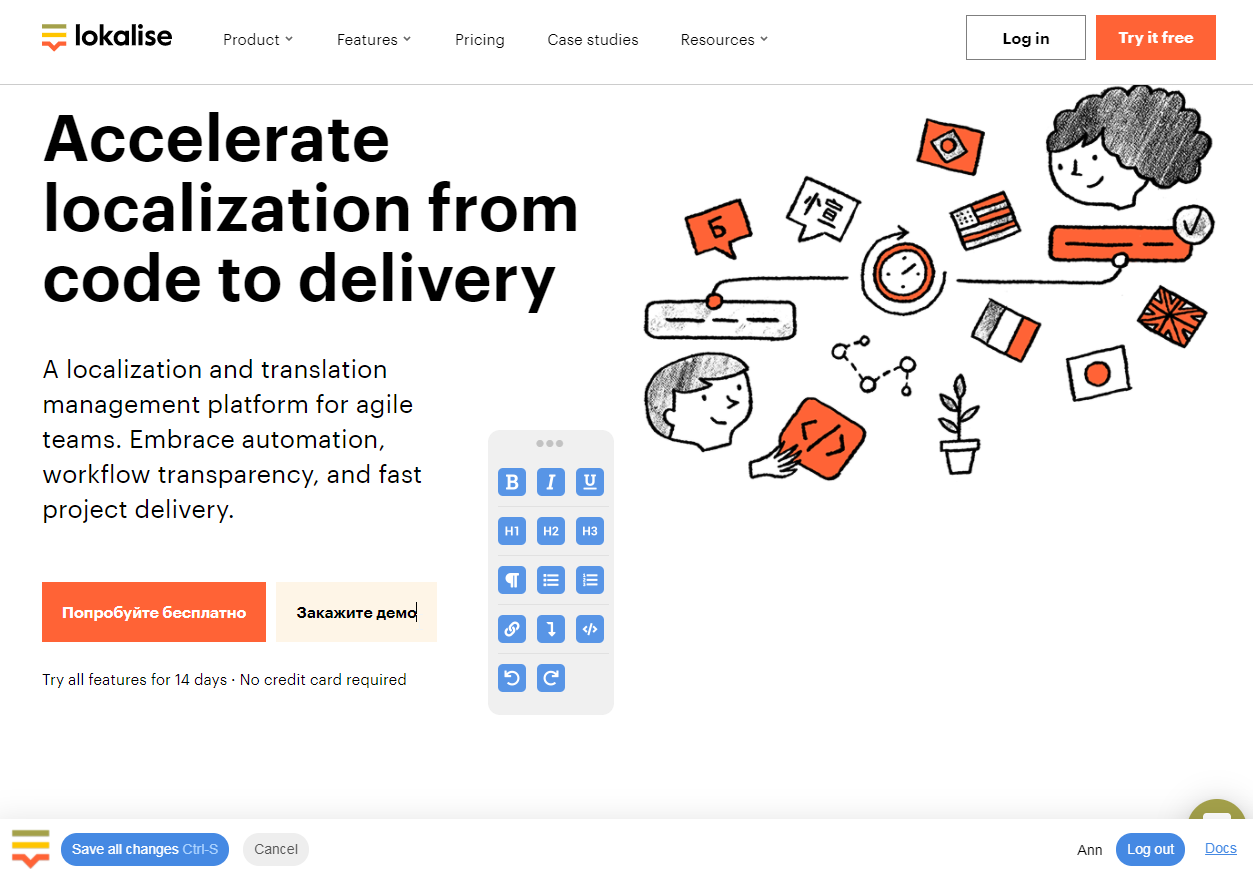Toggle bold formatting in the text editor

pyautogui.click(x=511, y=481)
